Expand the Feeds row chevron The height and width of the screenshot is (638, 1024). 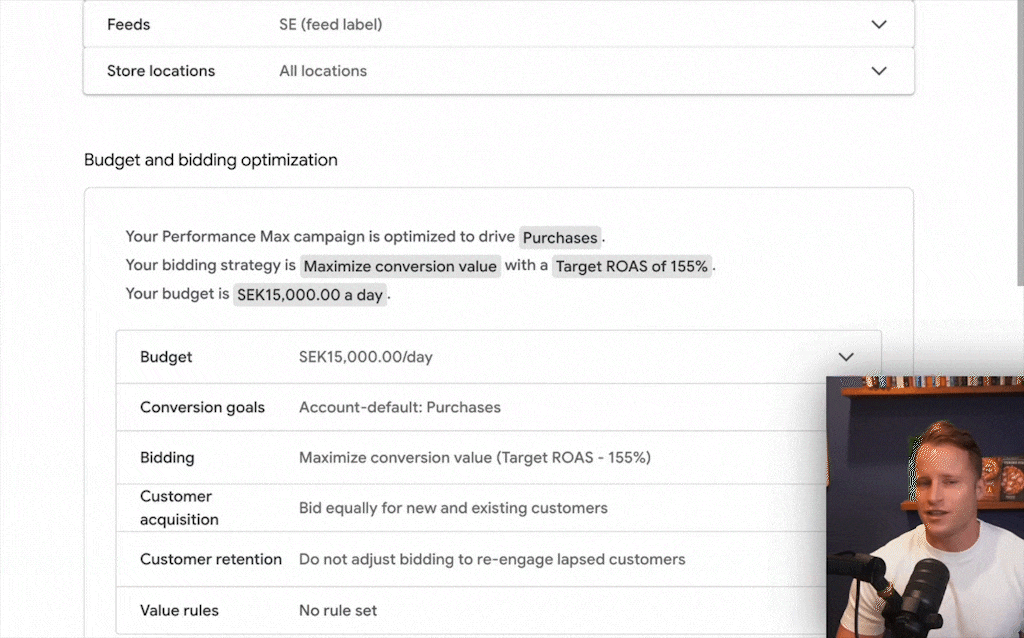[879, 24]
